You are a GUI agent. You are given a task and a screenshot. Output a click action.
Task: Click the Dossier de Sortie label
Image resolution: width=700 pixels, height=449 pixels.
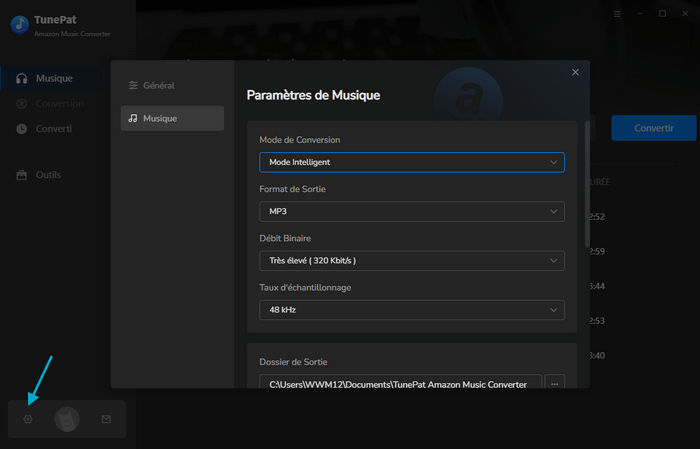293,362
